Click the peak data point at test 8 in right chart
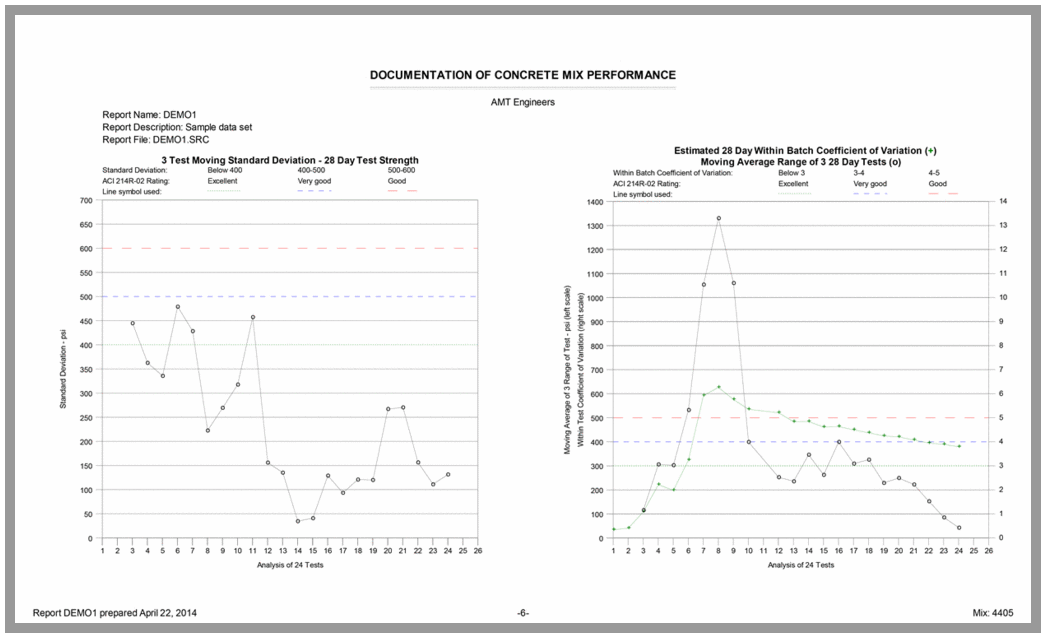1046x638 pixels. [x=718, y=218]
